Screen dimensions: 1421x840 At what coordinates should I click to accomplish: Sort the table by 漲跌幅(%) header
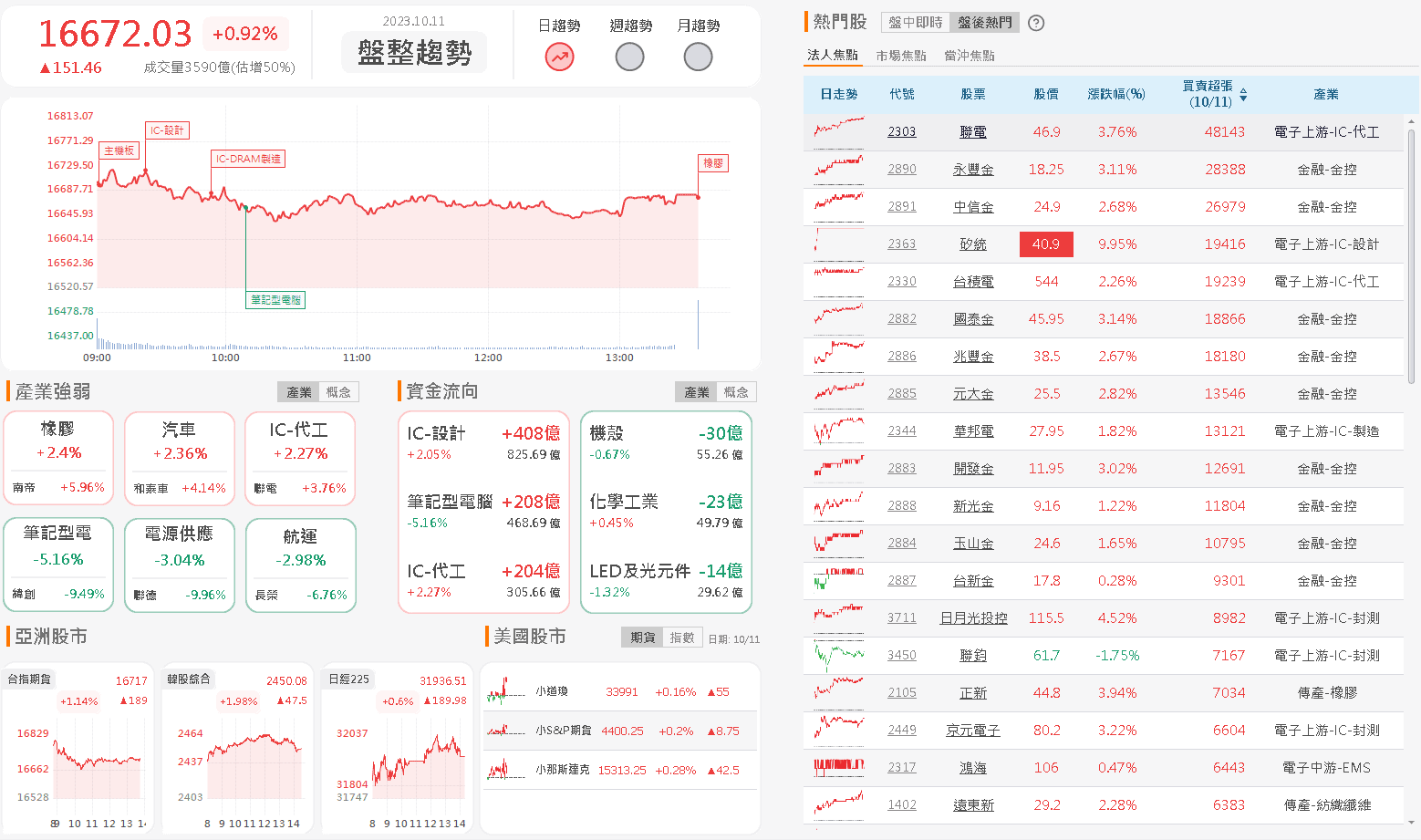click(1116, 95)
